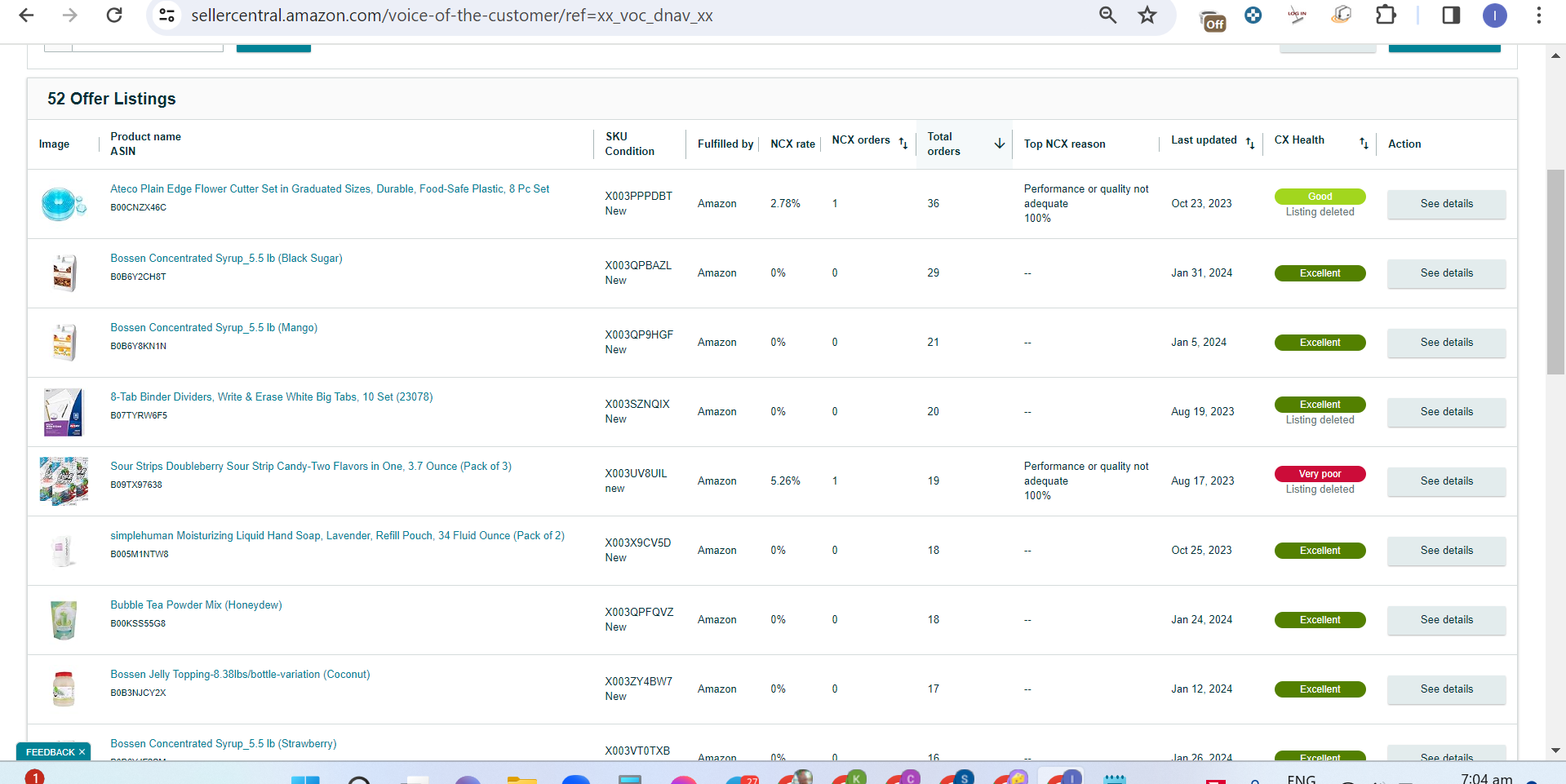
Task: Click the 2.78% NCX rate value
Action: pos(785,204)
